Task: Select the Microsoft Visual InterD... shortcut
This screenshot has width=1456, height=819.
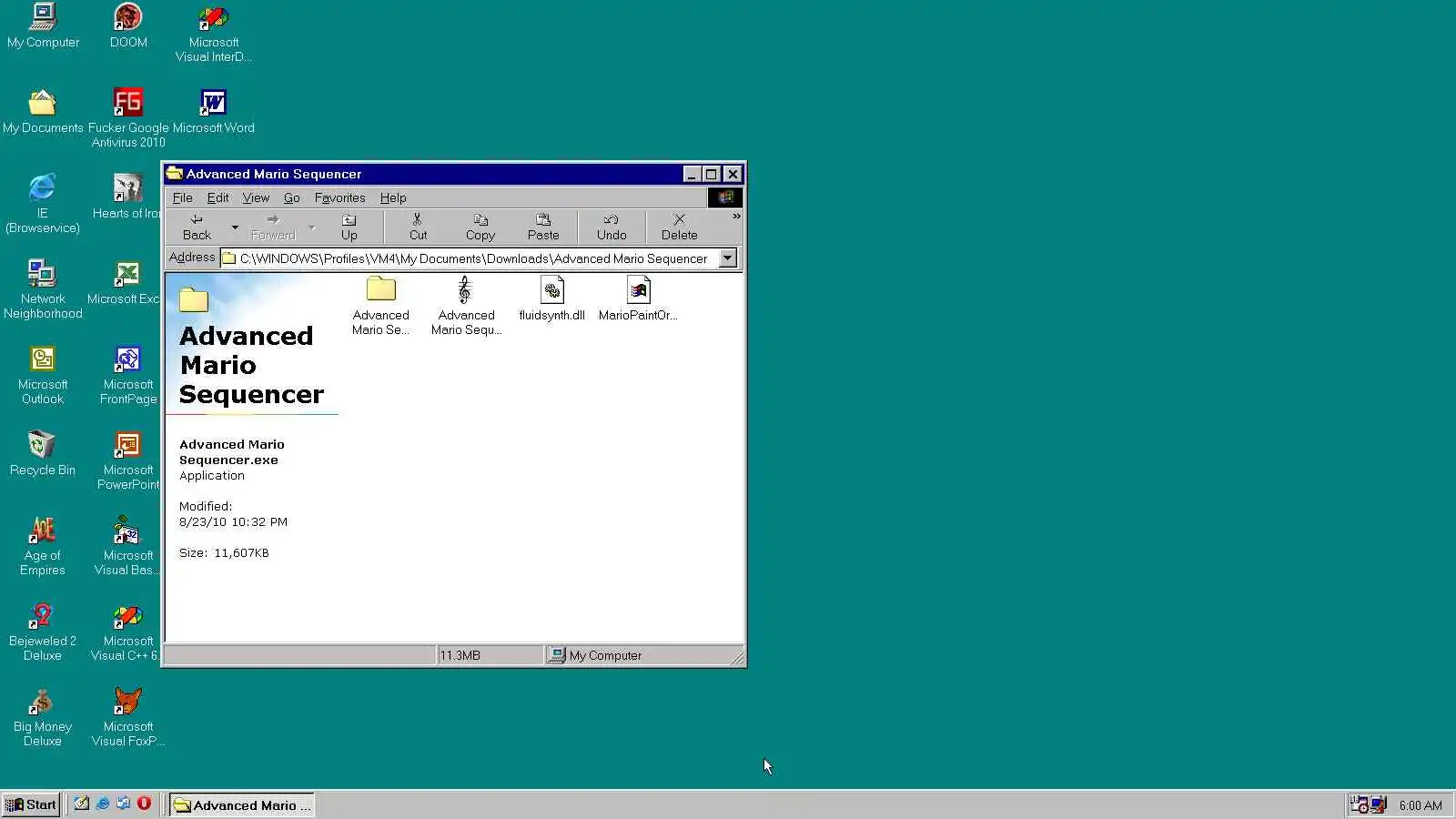Action: pos(214,33)
